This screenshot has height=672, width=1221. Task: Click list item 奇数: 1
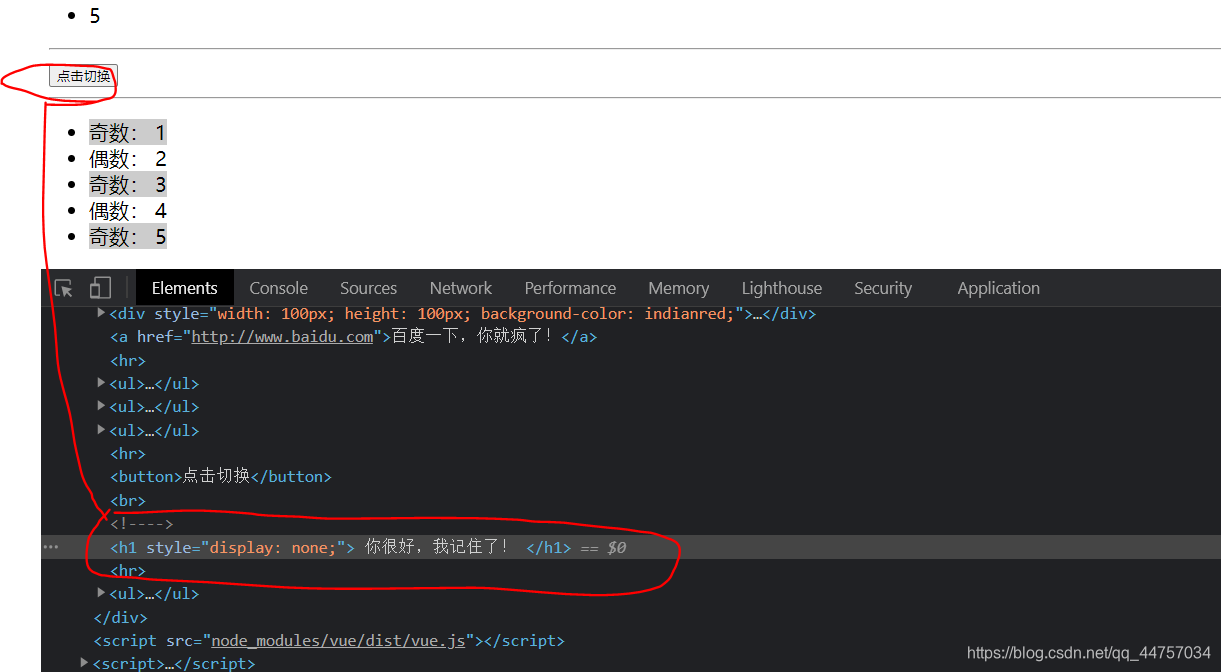tap(128, 132)
